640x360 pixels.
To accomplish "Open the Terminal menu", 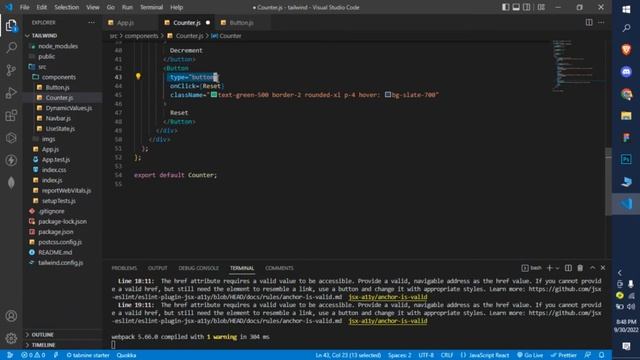I will coord(151,7).
